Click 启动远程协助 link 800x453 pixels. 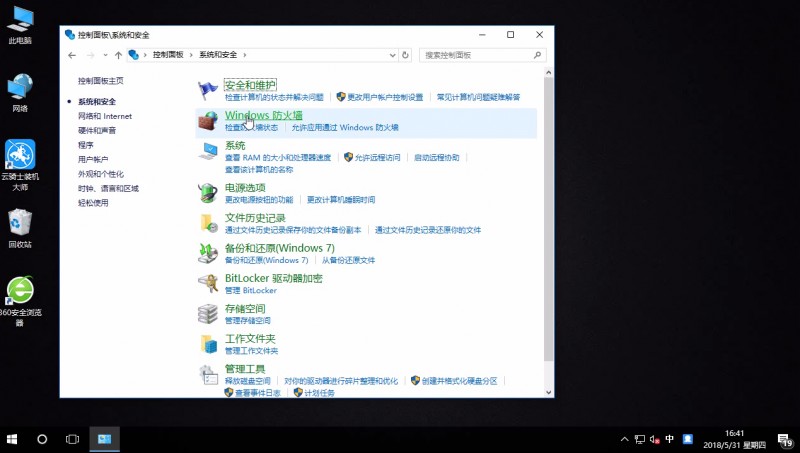pos(437,158)
